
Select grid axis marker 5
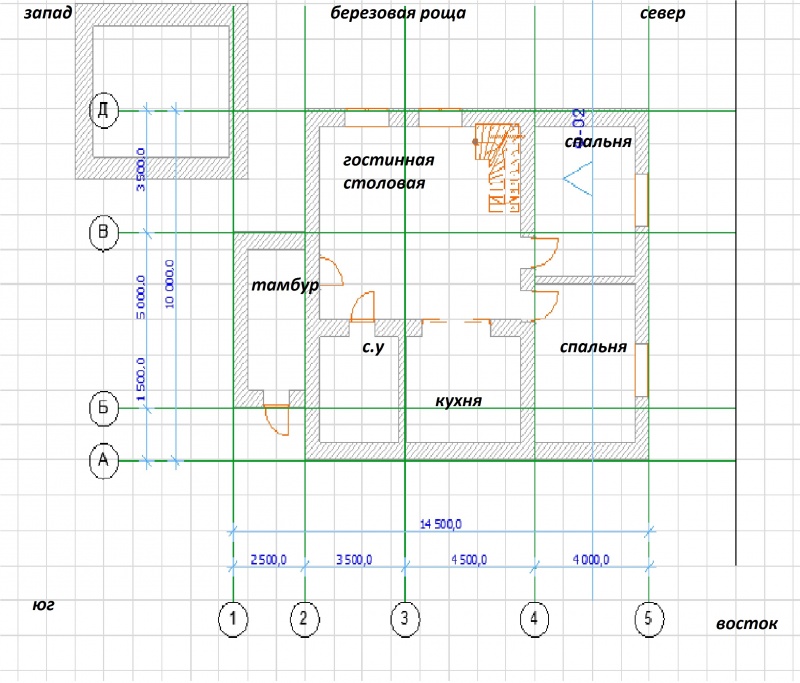point(650,619)
